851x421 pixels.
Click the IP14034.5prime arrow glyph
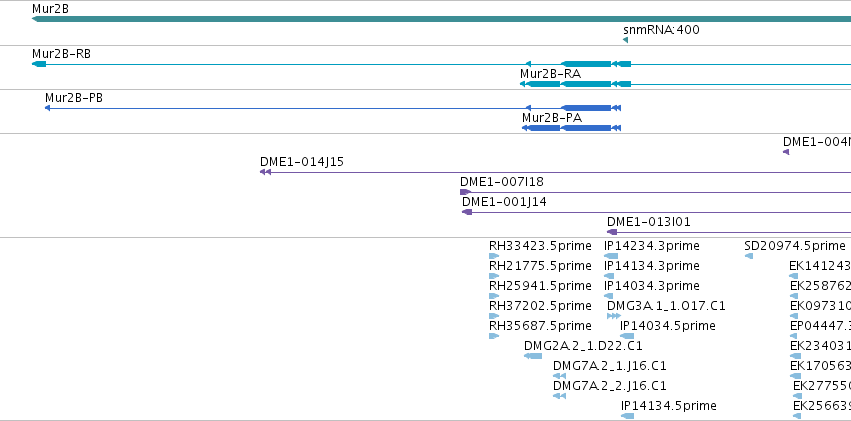pos(627,336)
